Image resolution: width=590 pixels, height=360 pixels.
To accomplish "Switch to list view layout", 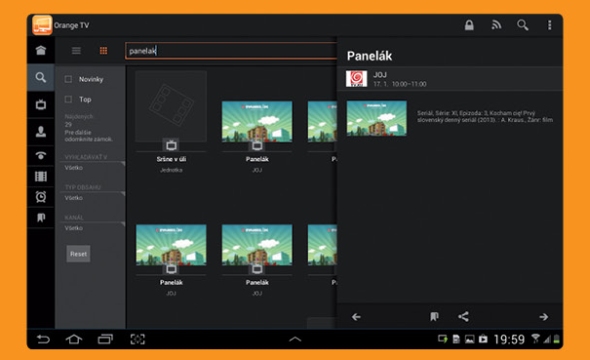I will click(x=76, y=51).
